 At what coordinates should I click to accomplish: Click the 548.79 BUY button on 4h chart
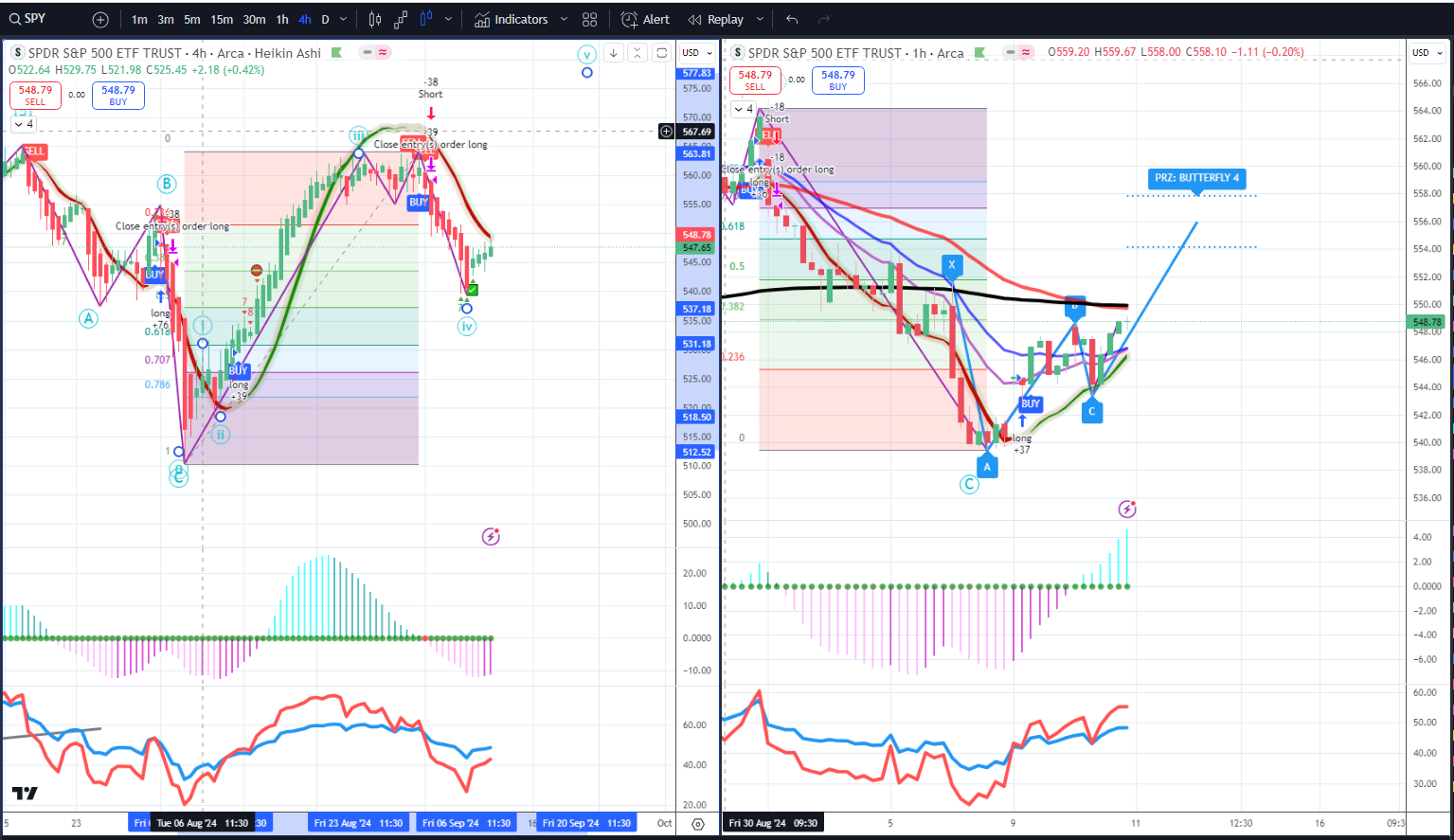[118, 96]
